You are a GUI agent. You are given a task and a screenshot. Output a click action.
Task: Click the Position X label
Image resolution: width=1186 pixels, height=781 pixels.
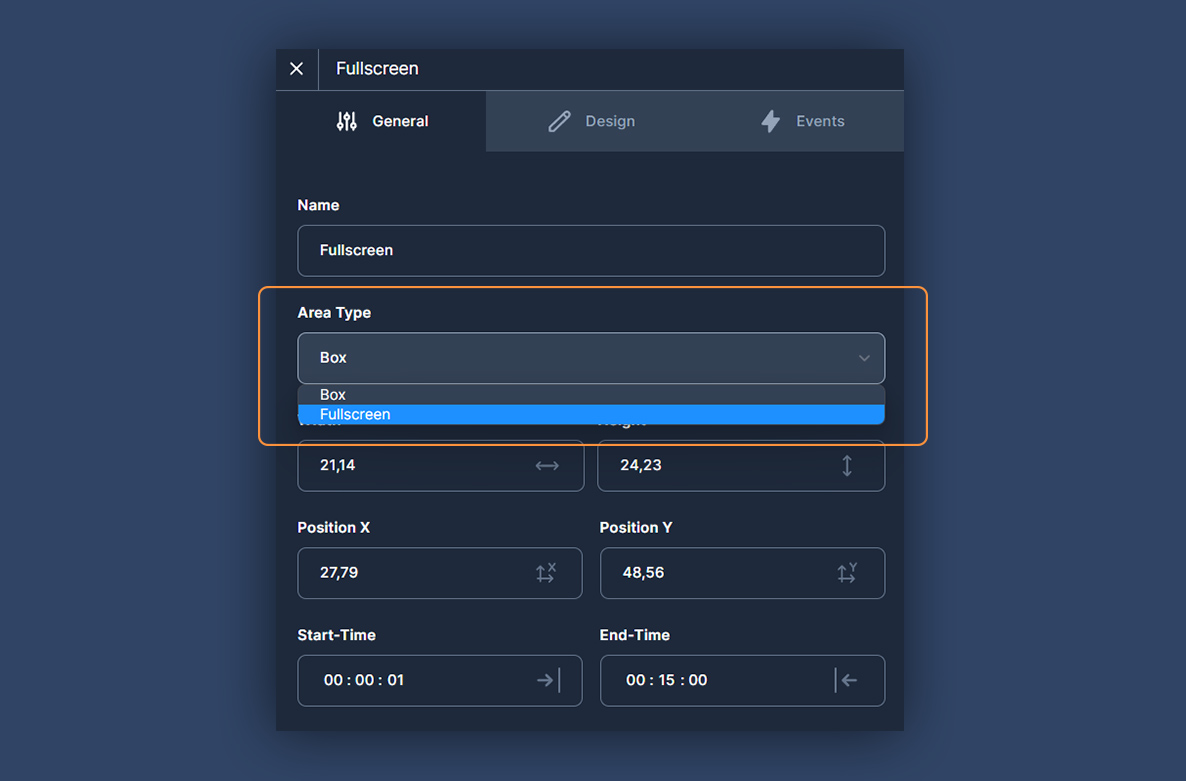coord(334,528)
